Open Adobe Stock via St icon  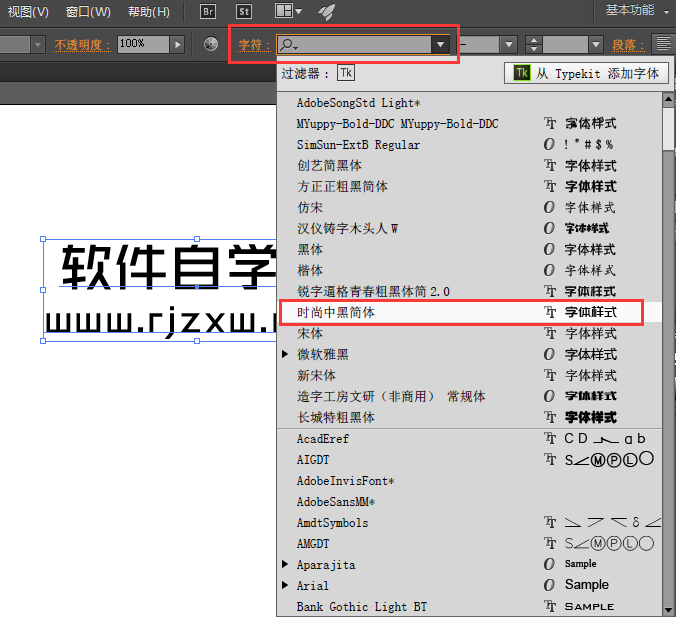point(244,11)
